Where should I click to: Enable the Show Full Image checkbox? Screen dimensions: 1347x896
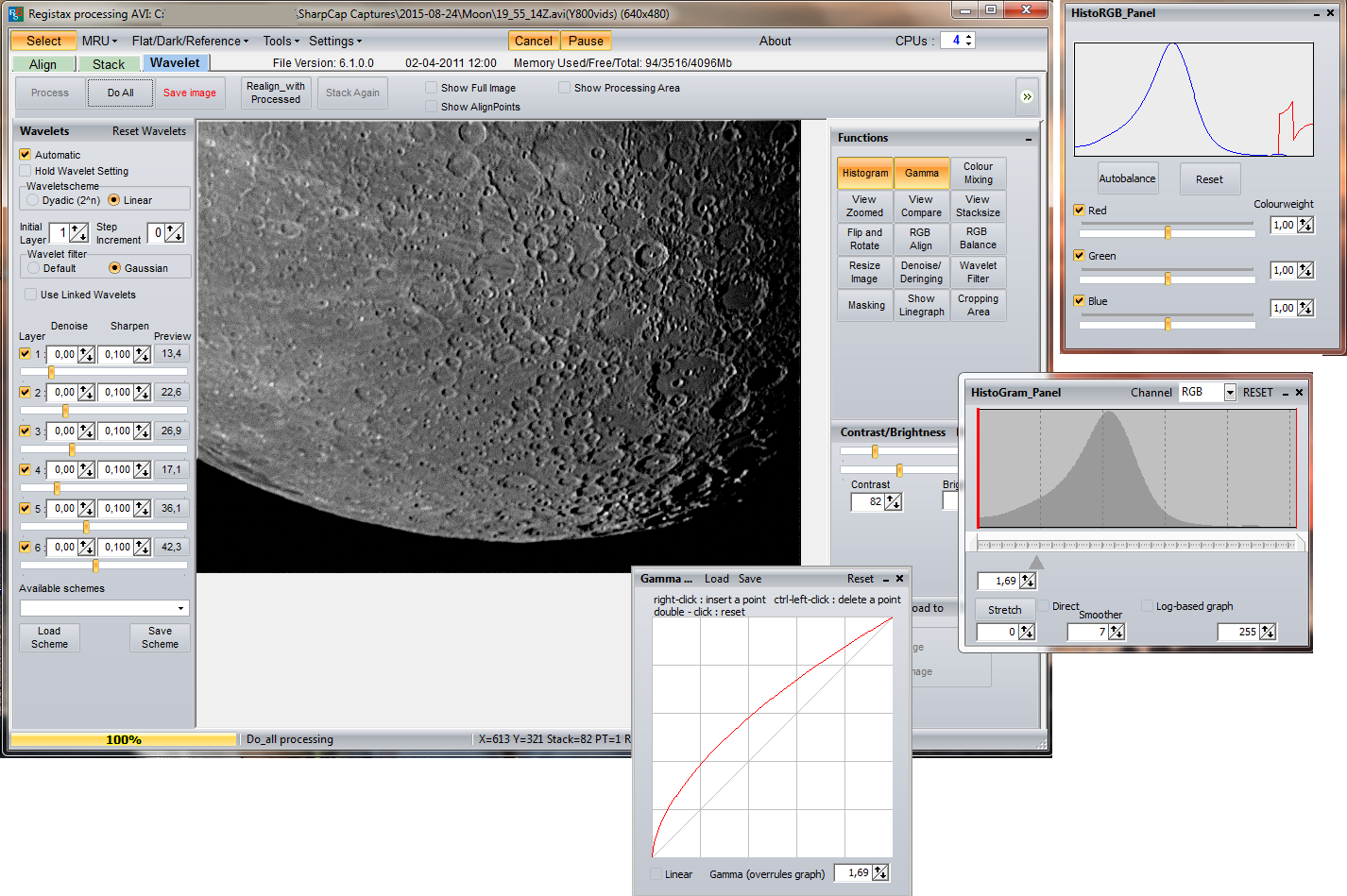point(432,88)
